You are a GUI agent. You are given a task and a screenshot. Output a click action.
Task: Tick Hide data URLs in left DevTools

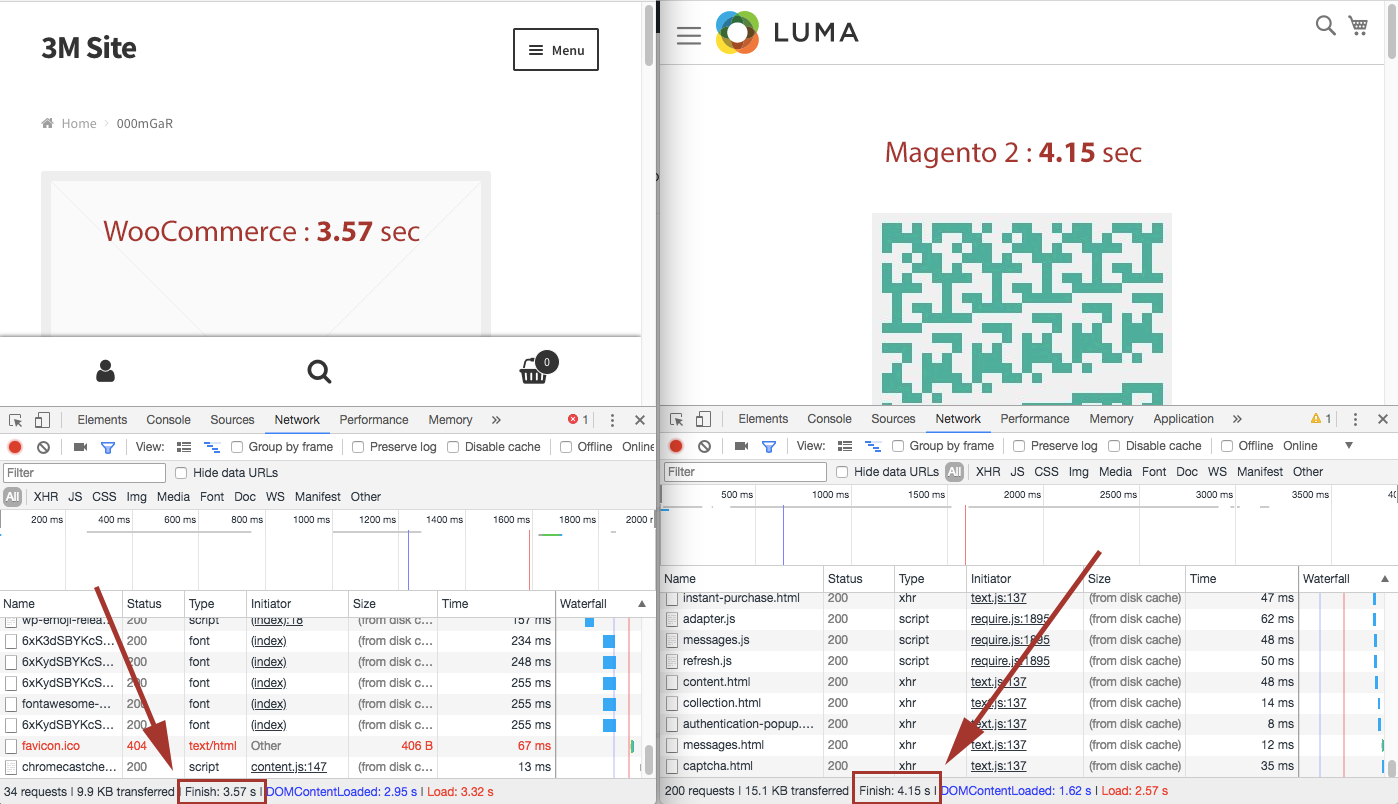(181, 473)
